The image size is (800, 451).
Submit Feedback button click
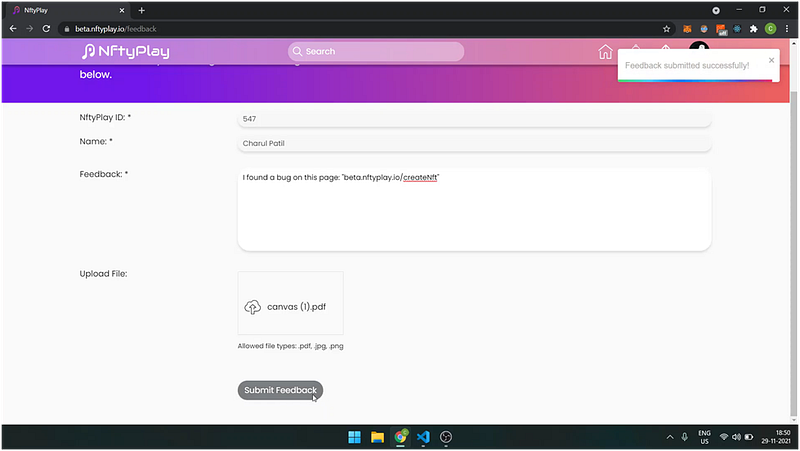tap(280, 390)
